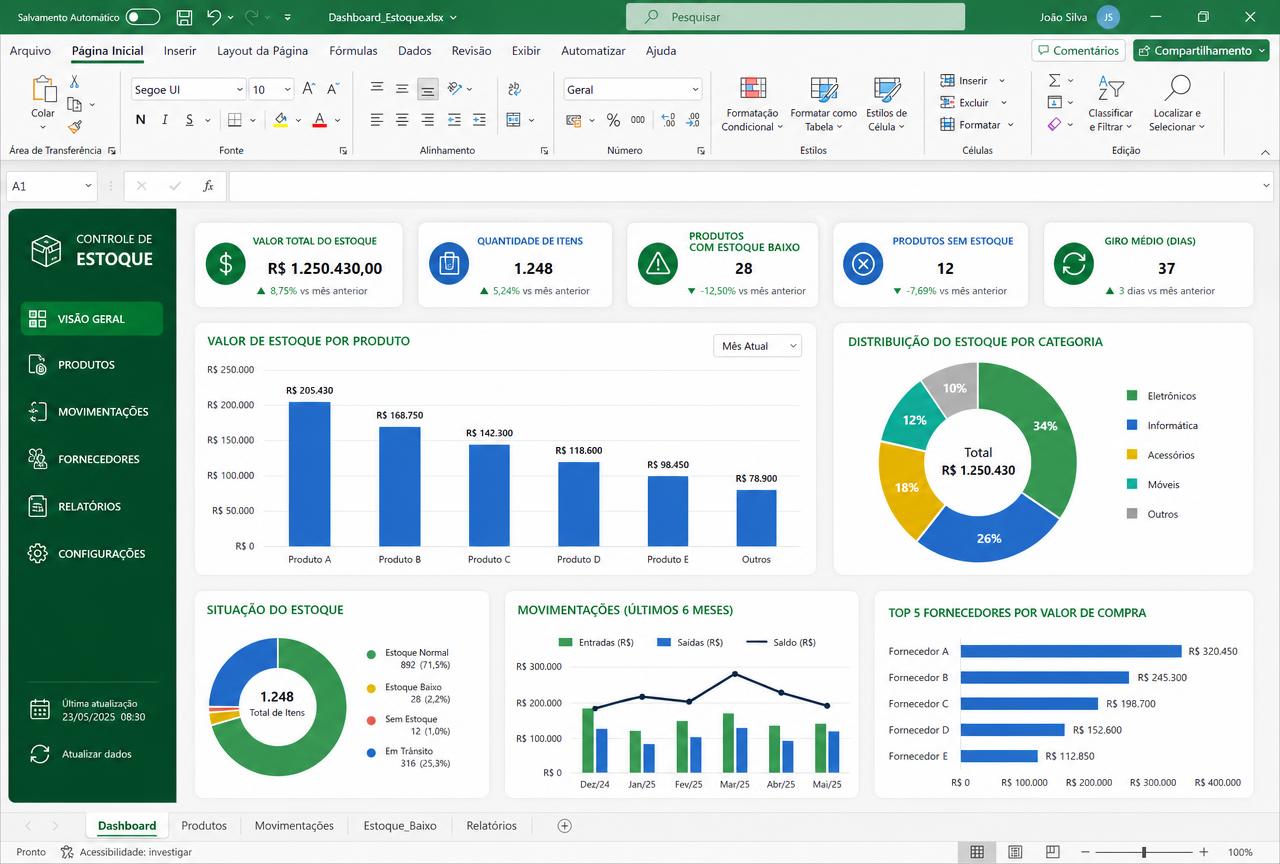This screenshot has width=1280, height=864.
Task: Open the Fórmulas ribbon tab
Action: point(353,51)
